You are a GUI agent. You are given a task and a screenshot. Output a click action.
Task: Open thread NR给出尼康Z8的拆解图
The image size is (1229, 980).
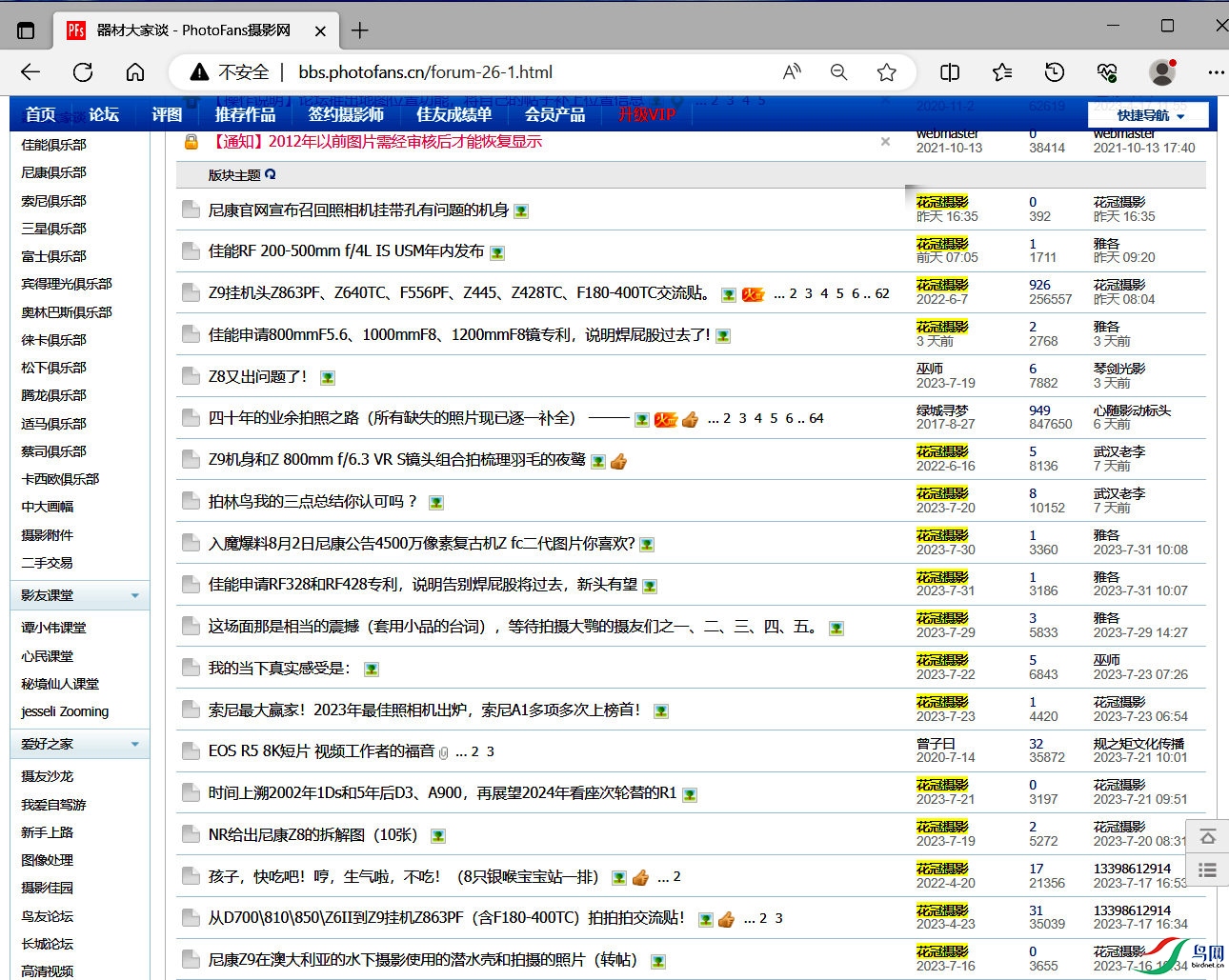pos(312,835)
